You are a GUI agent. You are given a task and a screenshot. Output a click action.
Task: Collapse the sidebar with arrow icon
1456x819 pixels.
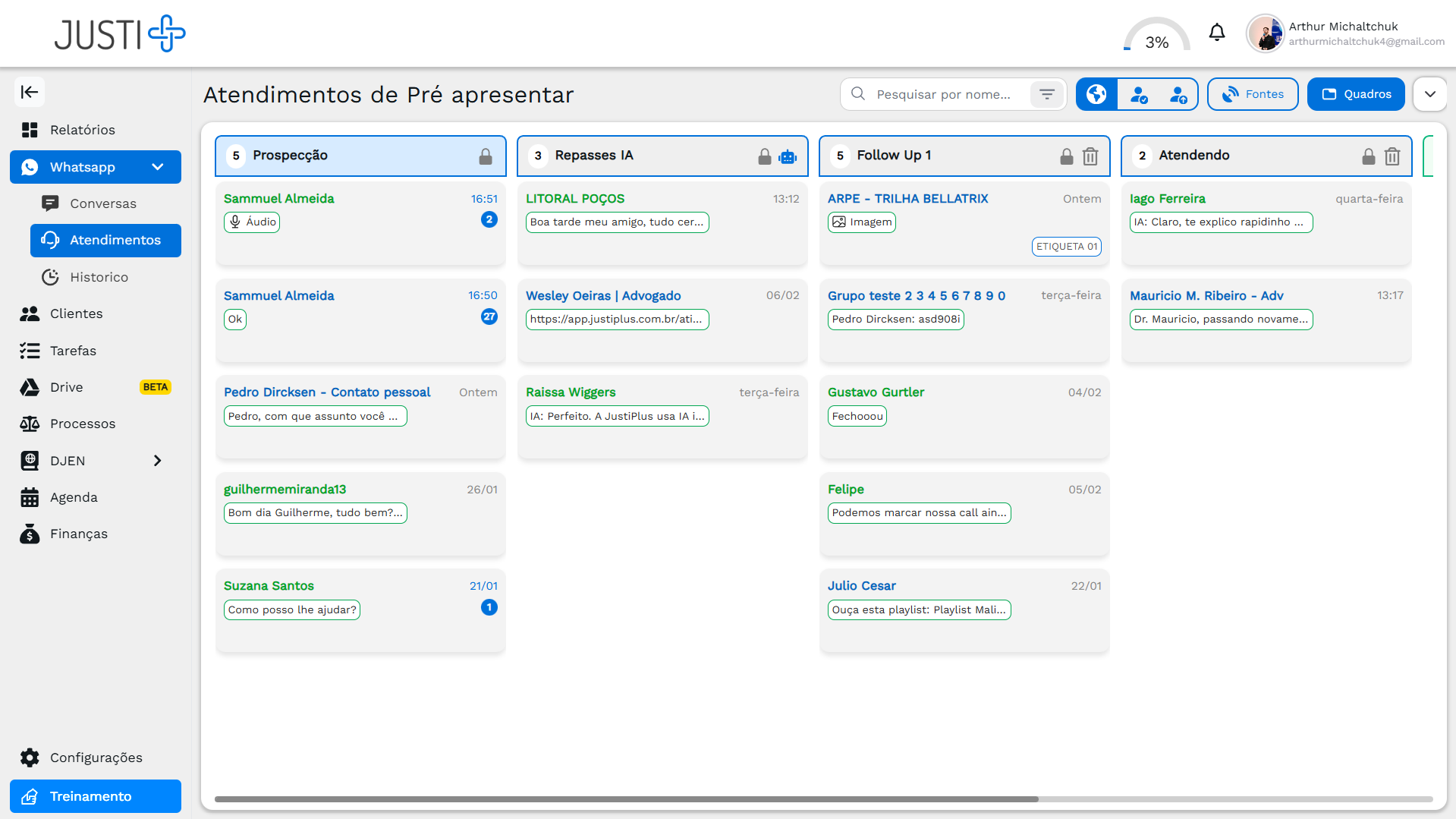[30, 93]
